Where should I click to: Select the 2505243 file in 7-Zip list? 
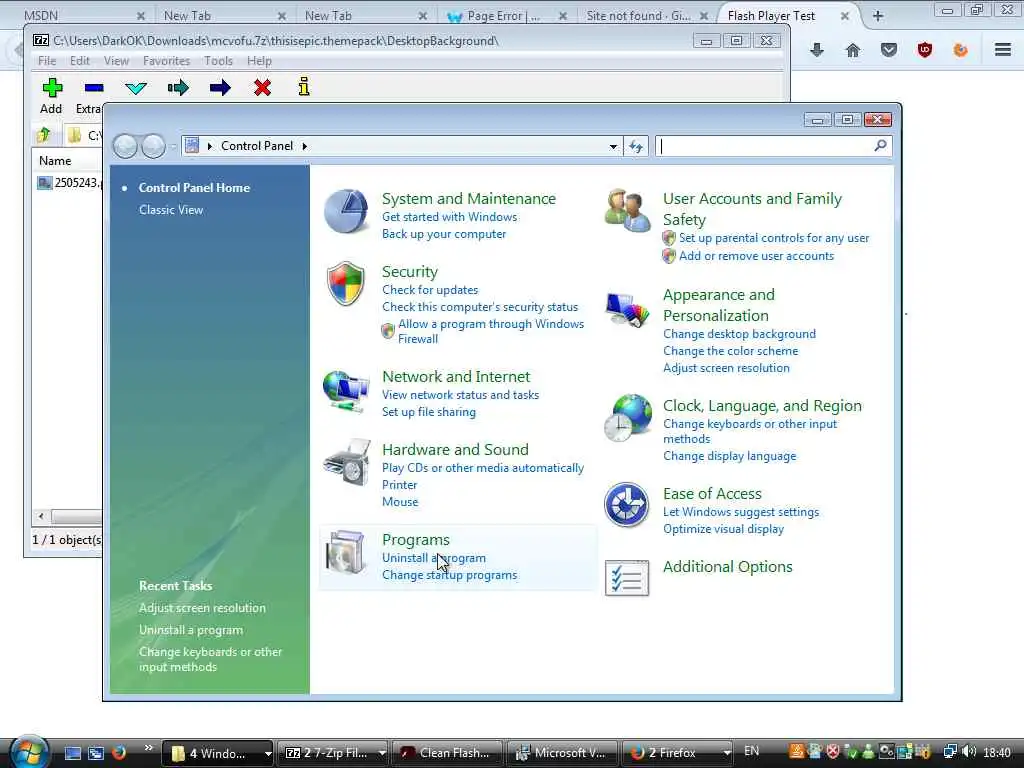69,183
